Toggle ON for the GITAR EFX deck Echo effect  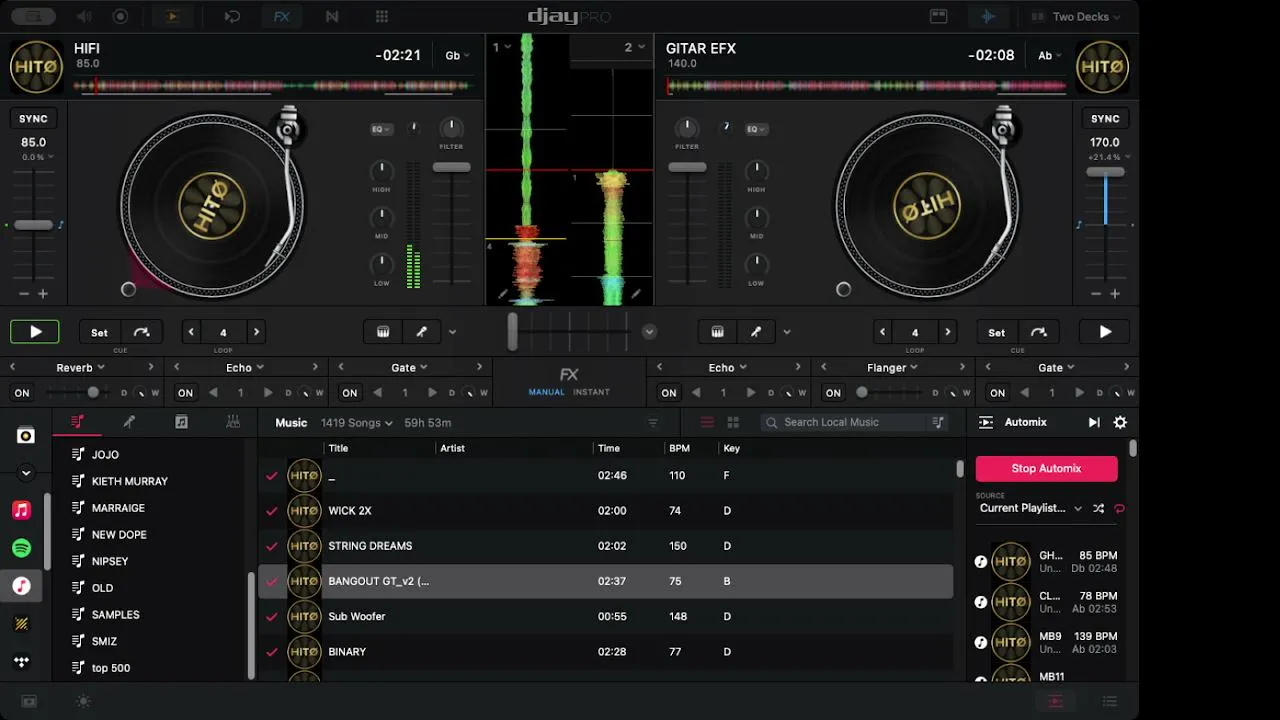point(669,393)
